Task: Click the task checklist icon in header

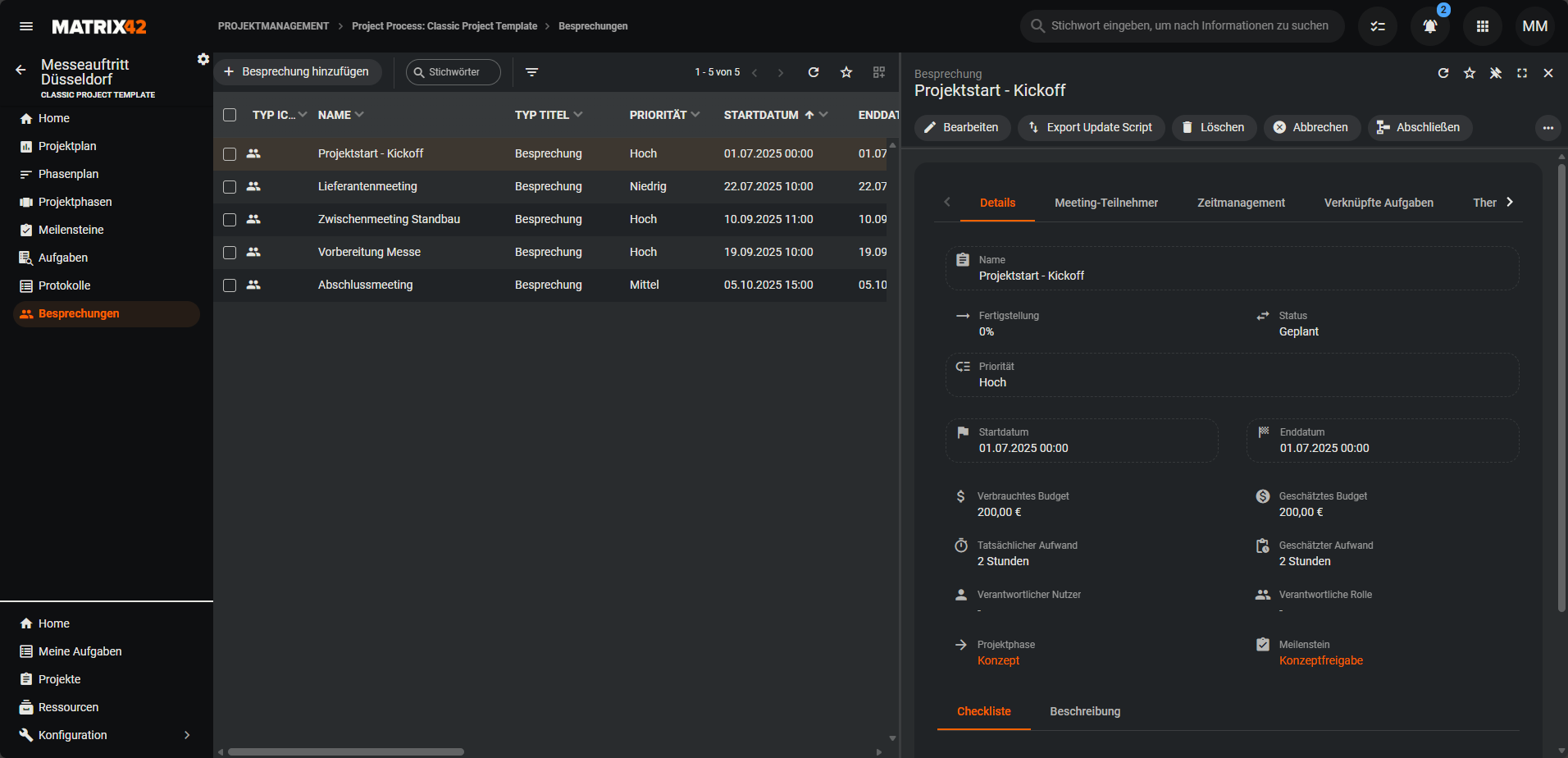Action: [x=1378, y=26]
